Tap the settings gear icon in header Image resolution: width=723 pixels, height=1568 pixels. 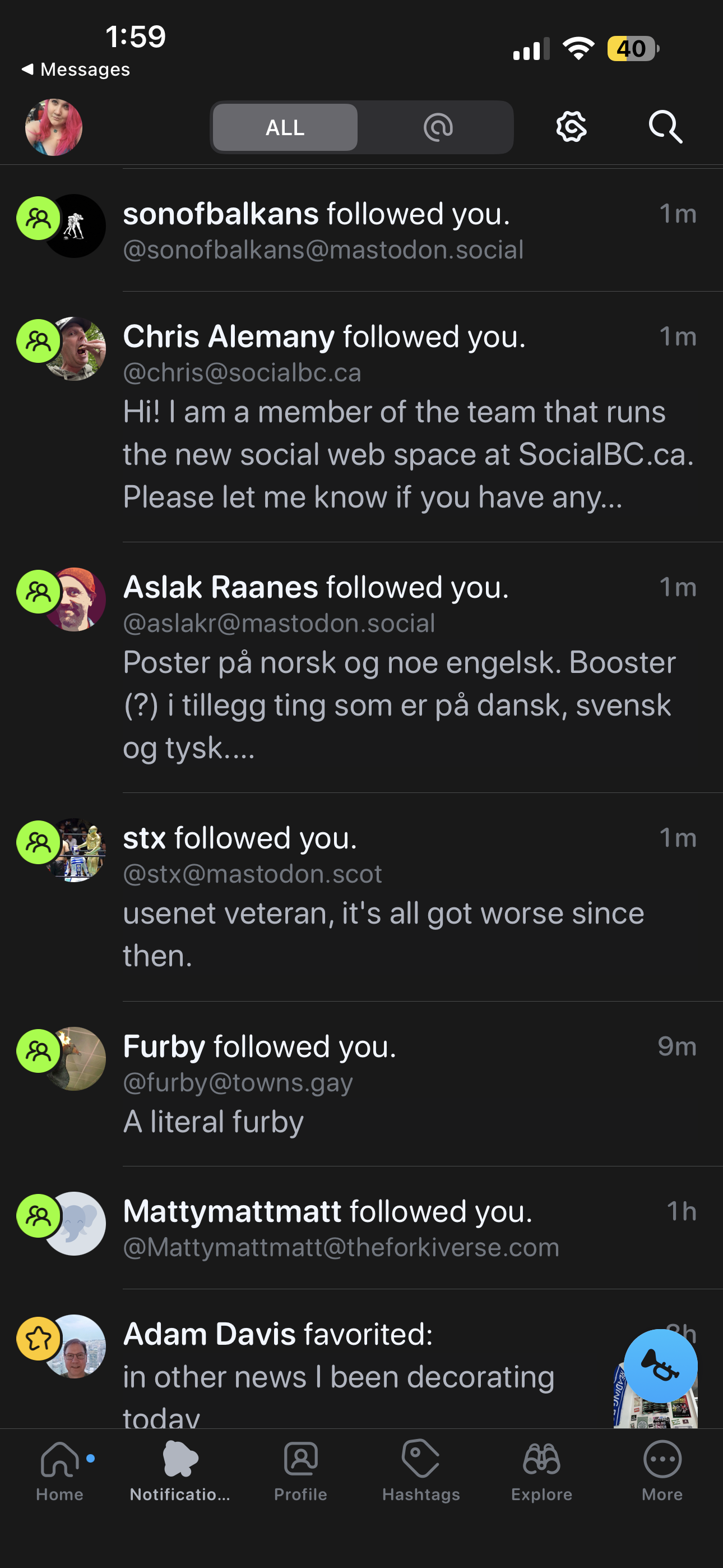point(572,127)
